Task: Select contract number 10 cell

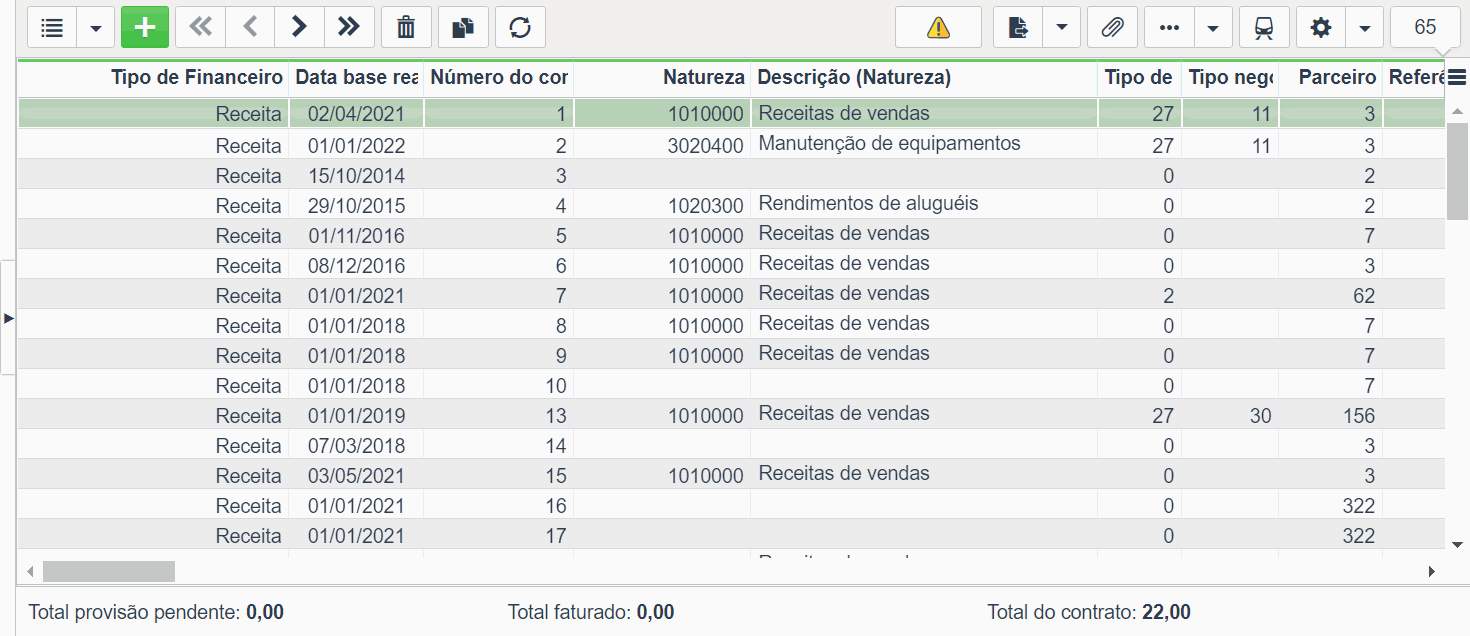Action: coord(499,386)
